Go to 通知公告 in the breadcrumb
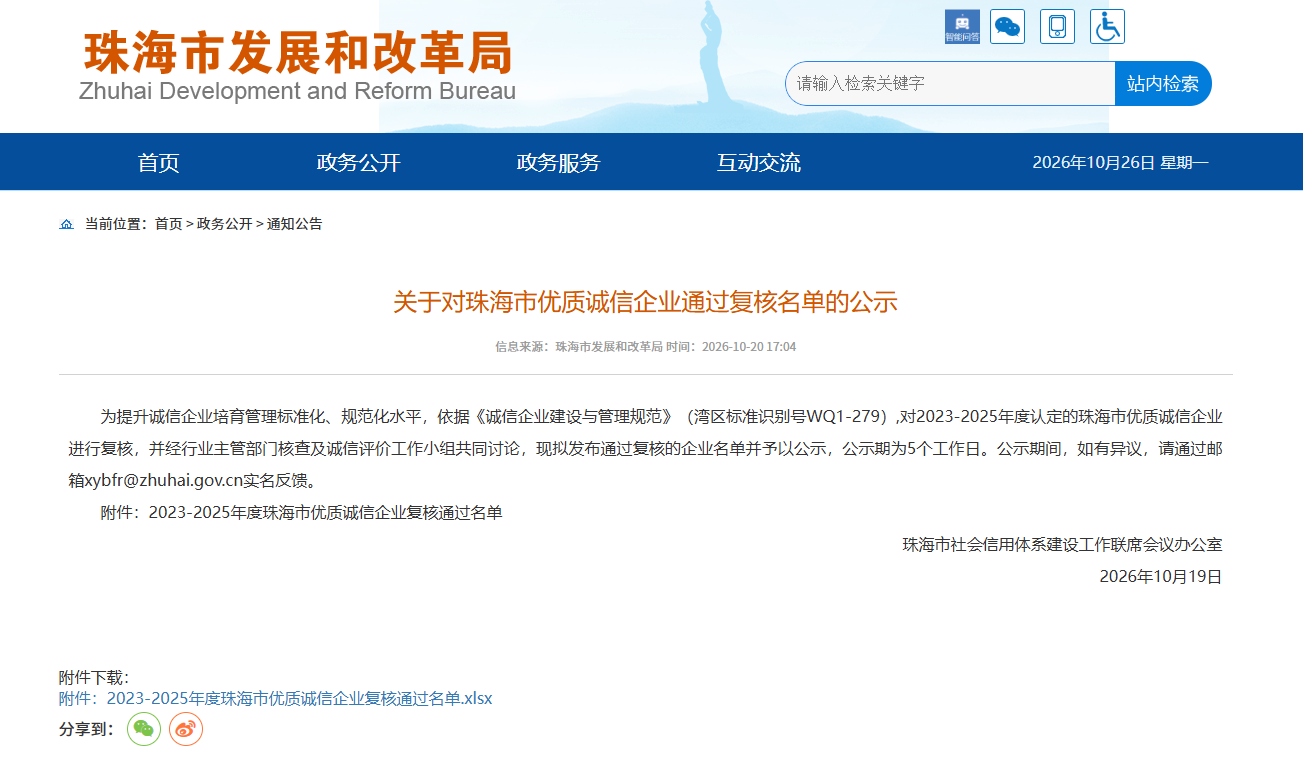This screenshot has width=1303, height=768. point(295,224)
